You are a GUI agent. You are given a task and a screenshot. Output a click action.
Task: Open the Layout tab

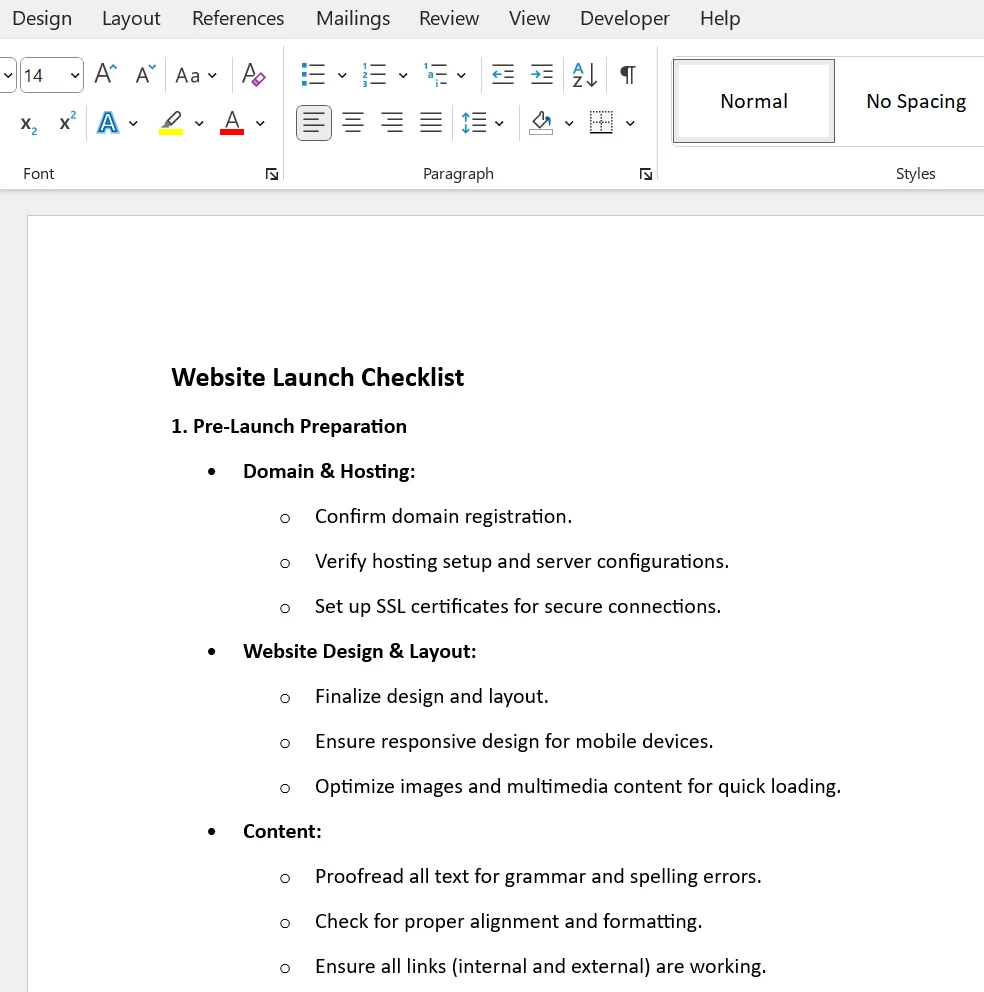tap(131, 18)
